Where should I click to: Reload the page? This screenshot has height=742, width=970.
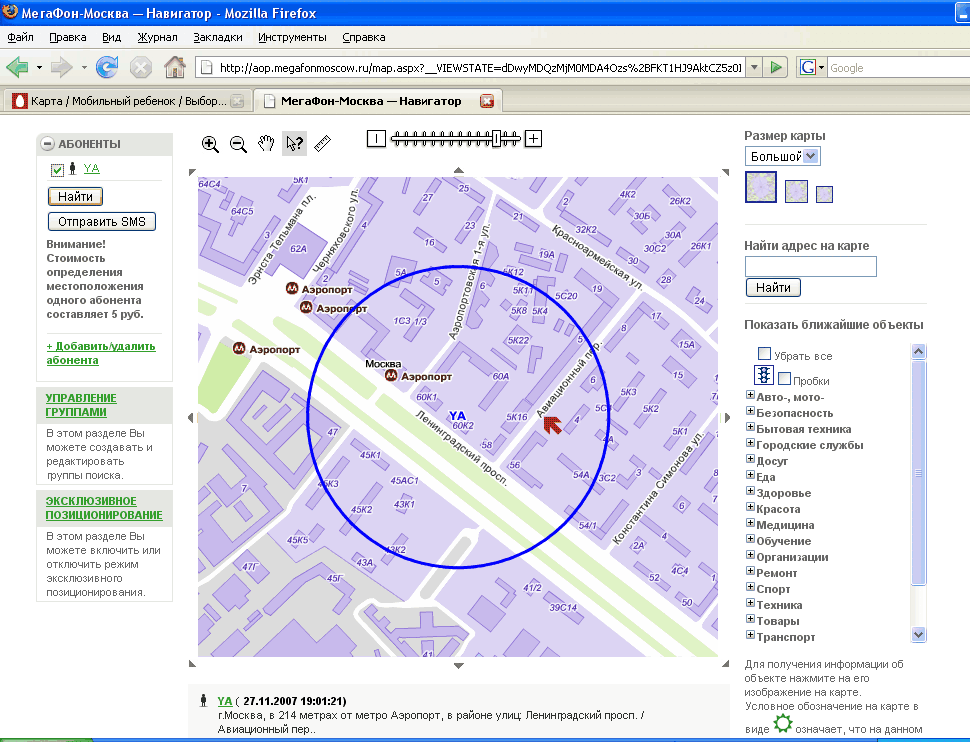107,67
